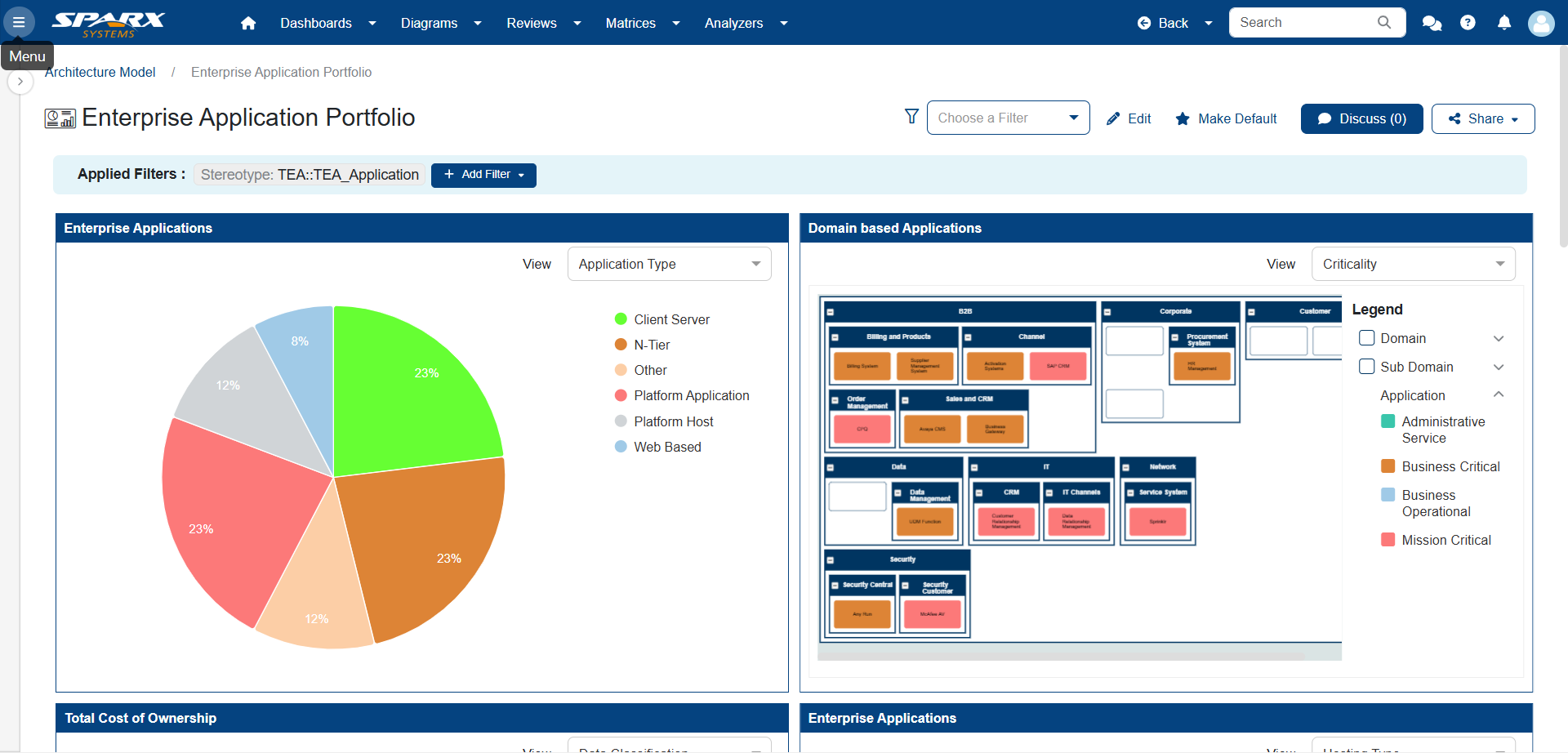Enable the Sub Domain legend checkbox
1568x753 pixels.
coord(1366,367)
